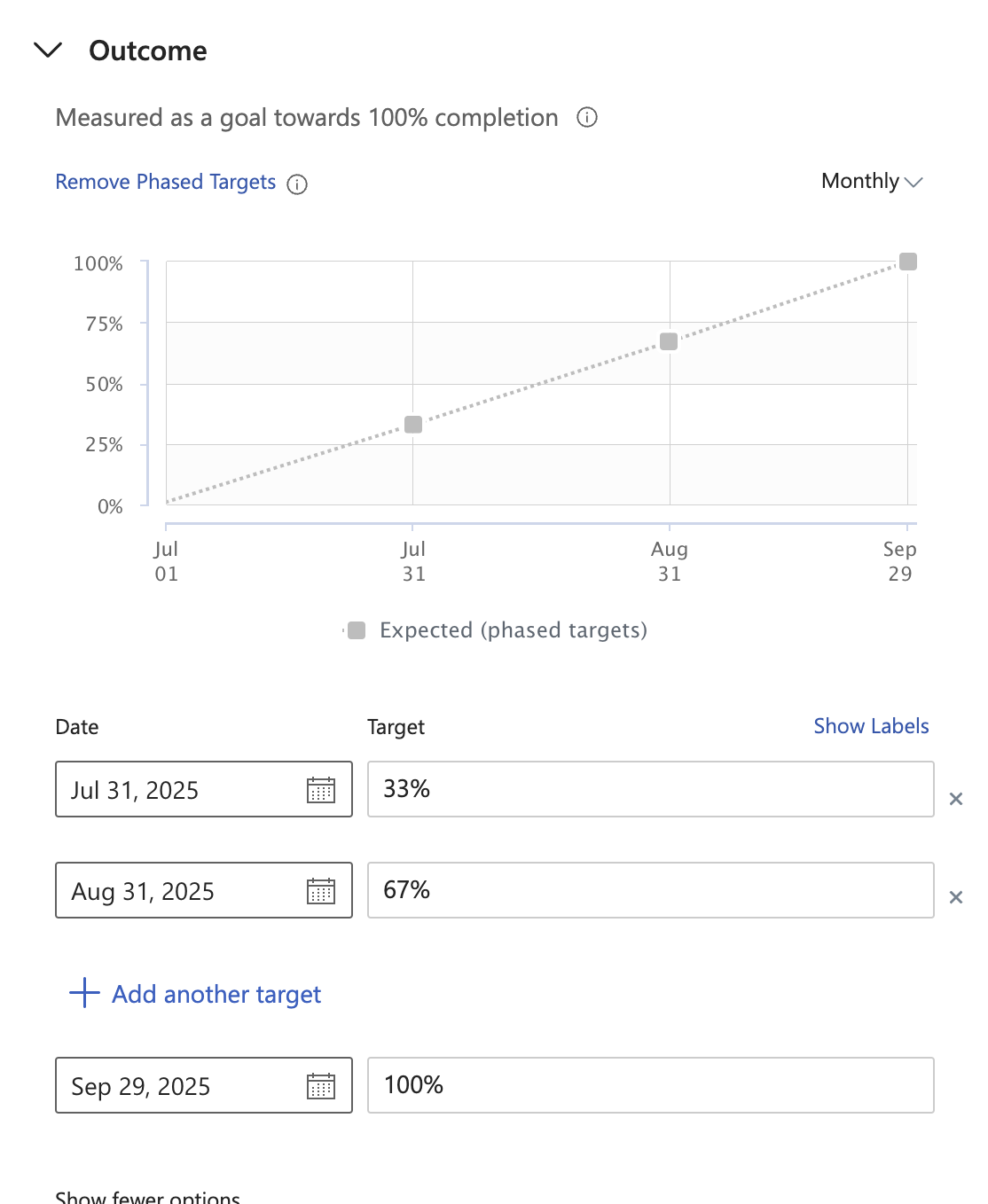
Task: Click the Show Labels link
Action: tap(870, 725)
